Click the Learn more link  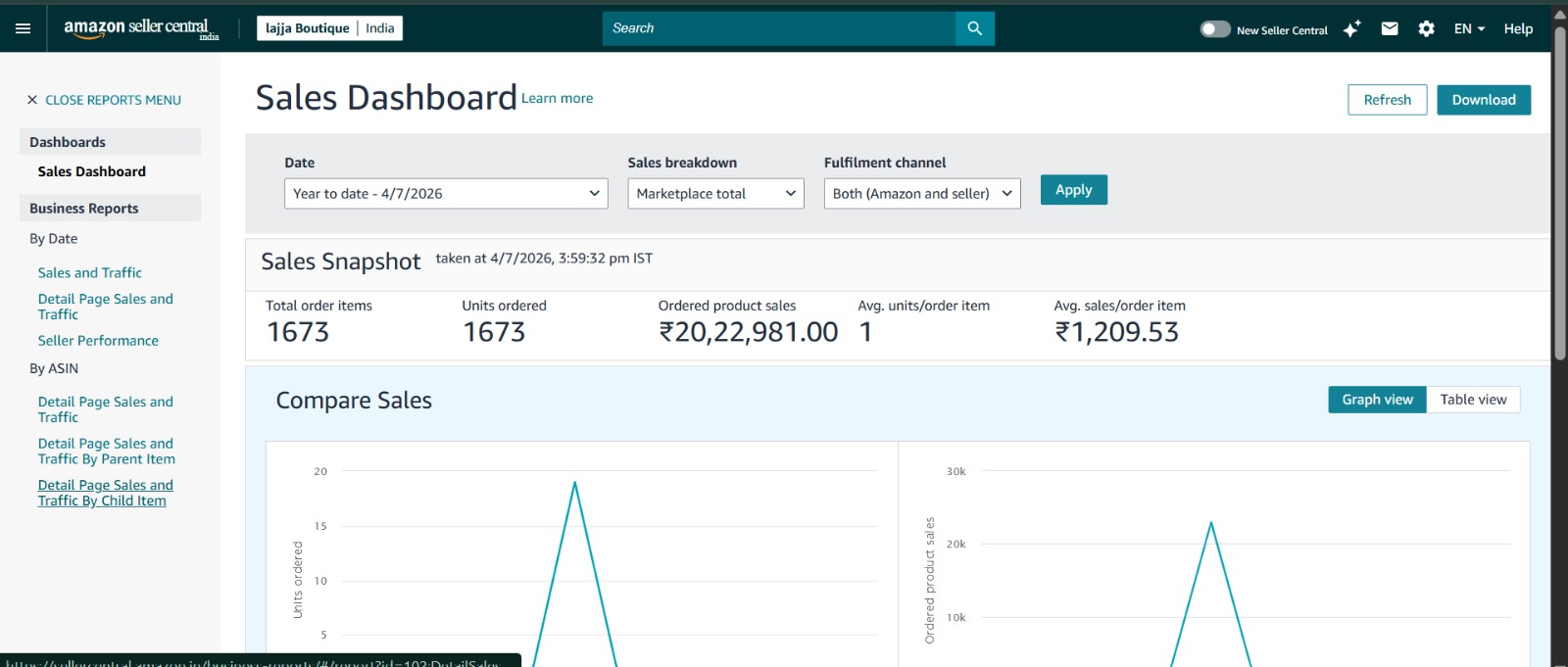tap(557, 98)
